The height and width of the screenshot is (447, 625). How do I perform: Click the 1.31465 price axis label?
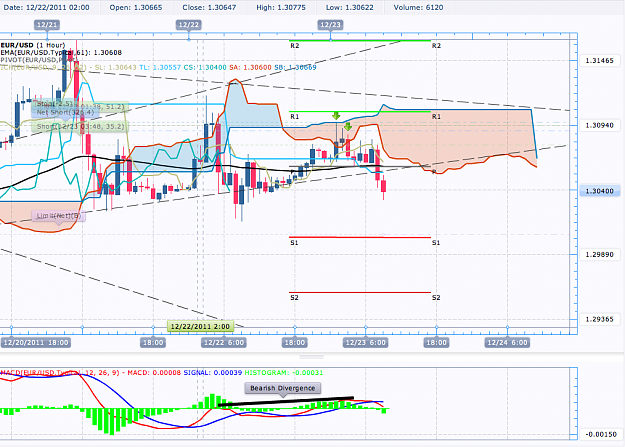tap(599, 61)
